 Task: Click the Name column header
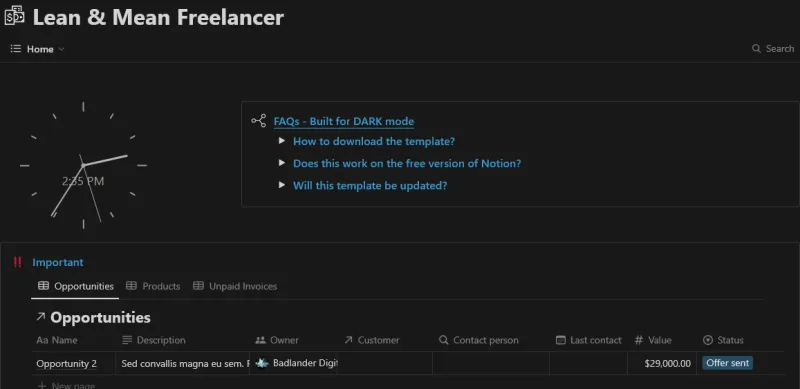pos(57,340)
